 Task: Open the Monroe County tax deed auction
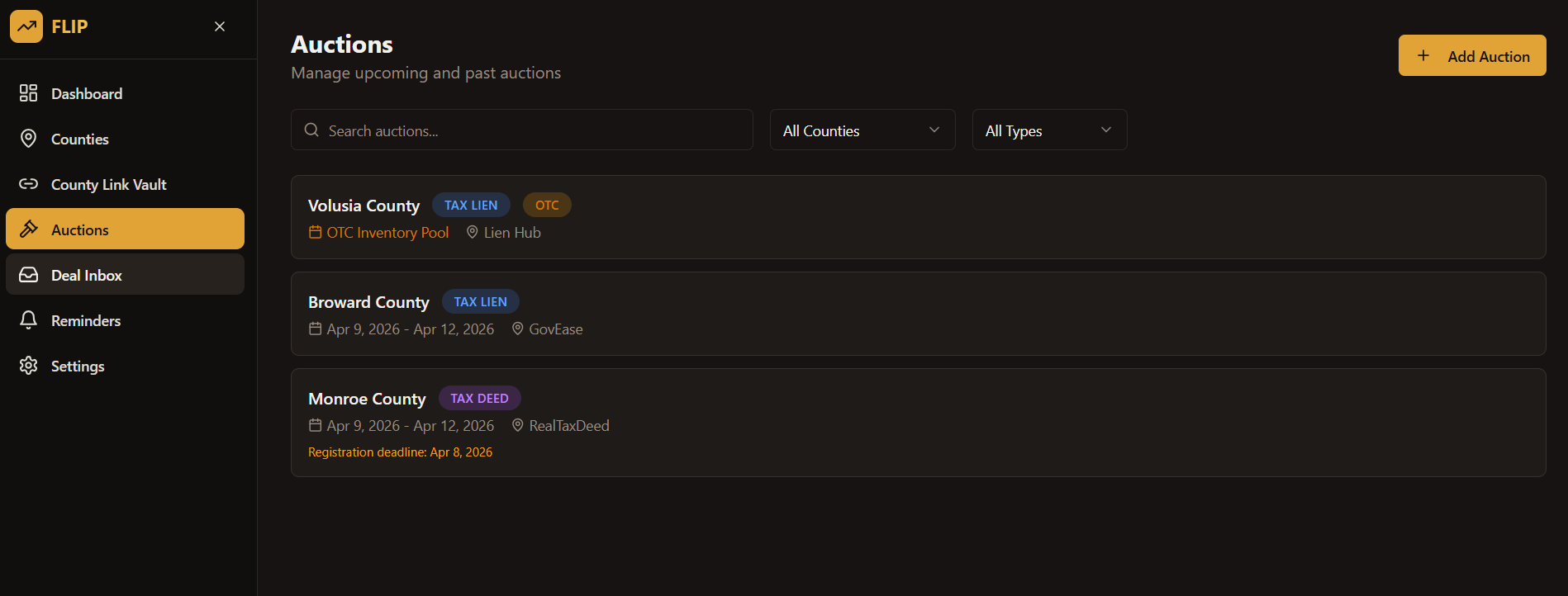point(918,423)
